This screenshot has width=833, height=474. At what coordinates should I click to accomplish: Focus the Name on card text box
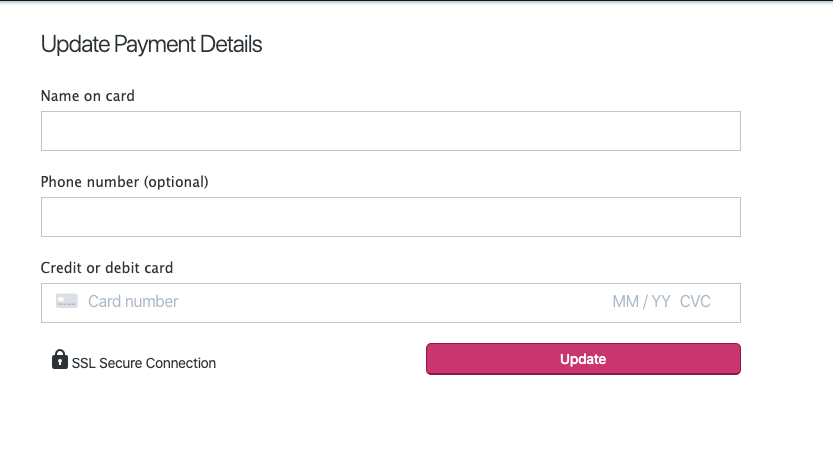[x=390, y=131]
